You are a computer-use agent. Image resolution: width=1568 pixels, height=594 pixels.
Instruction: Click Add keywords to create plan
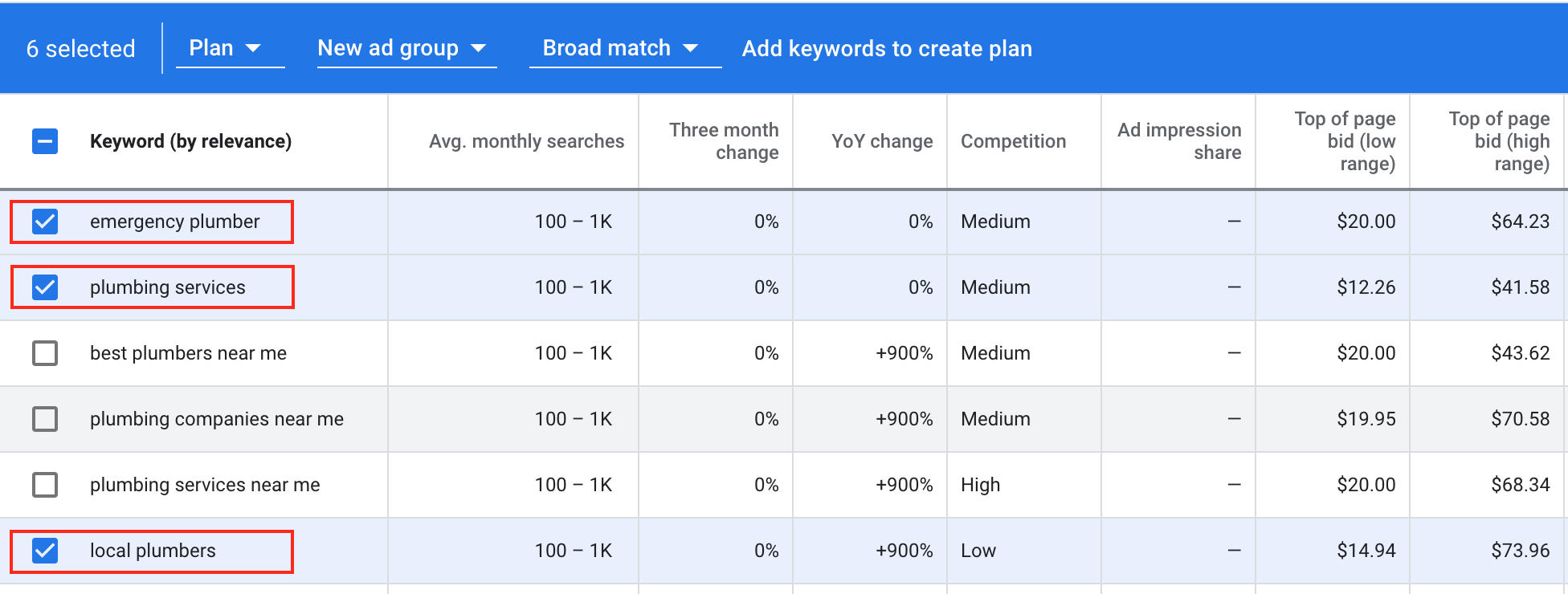887,49
